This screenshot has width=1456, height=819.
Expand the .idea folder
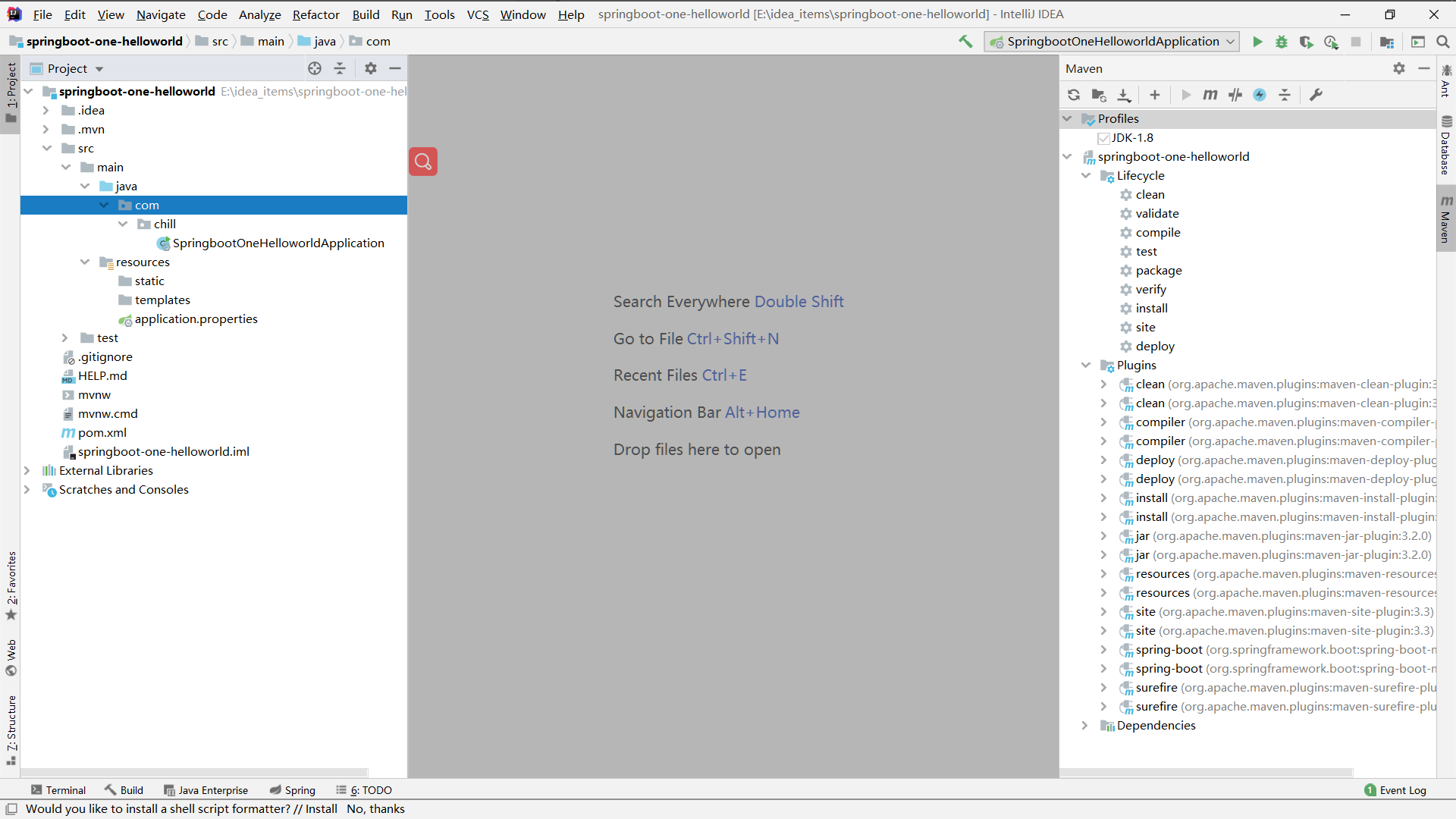coord(46,110)
